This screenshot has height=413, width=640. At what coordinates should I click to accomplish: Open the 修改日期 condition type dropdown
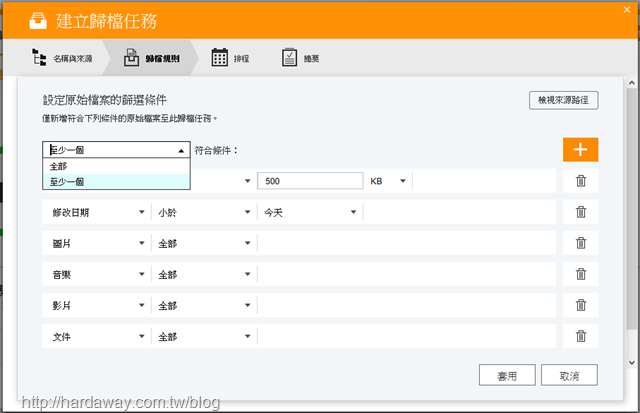pyautogui.click(x=97, y=212)
